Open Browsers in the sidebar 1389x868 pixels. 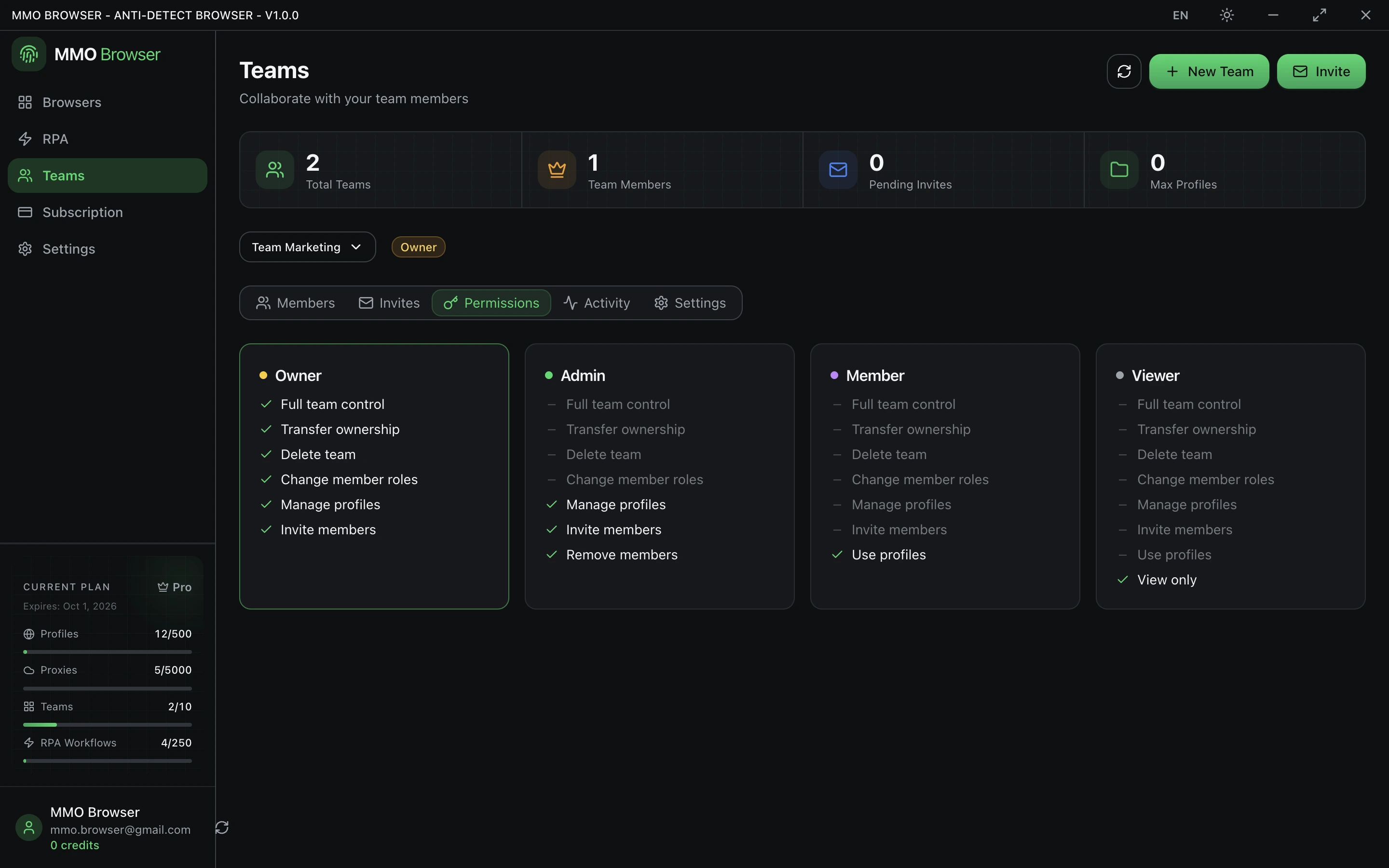point(108,102)
